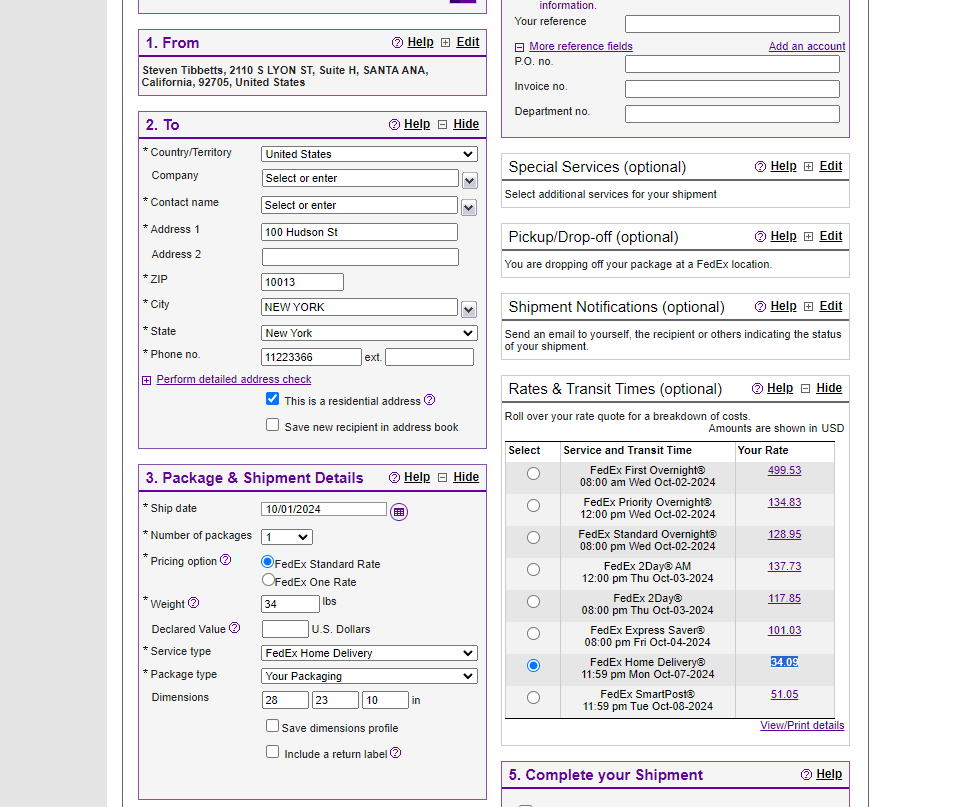Check Save new recipient in address book
Image resolution: width=954 pixels, height=807 pixels.
click(x=273, y=424)
